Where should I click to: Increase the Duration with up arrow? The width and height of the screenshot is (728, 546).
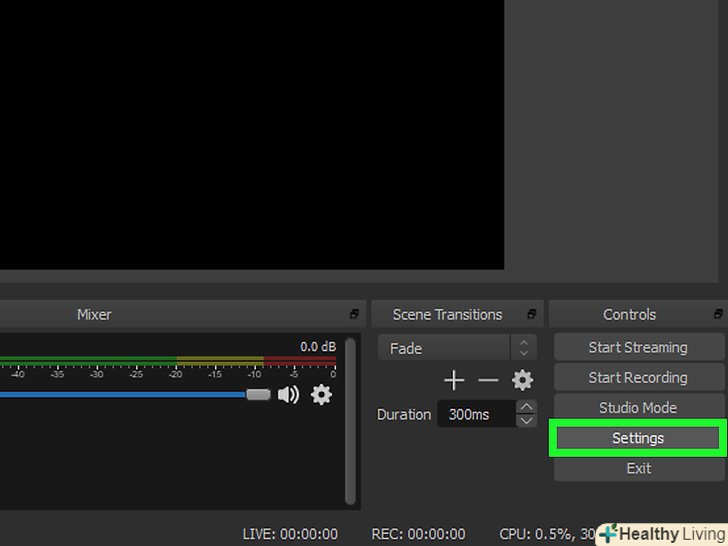(526, 407)
